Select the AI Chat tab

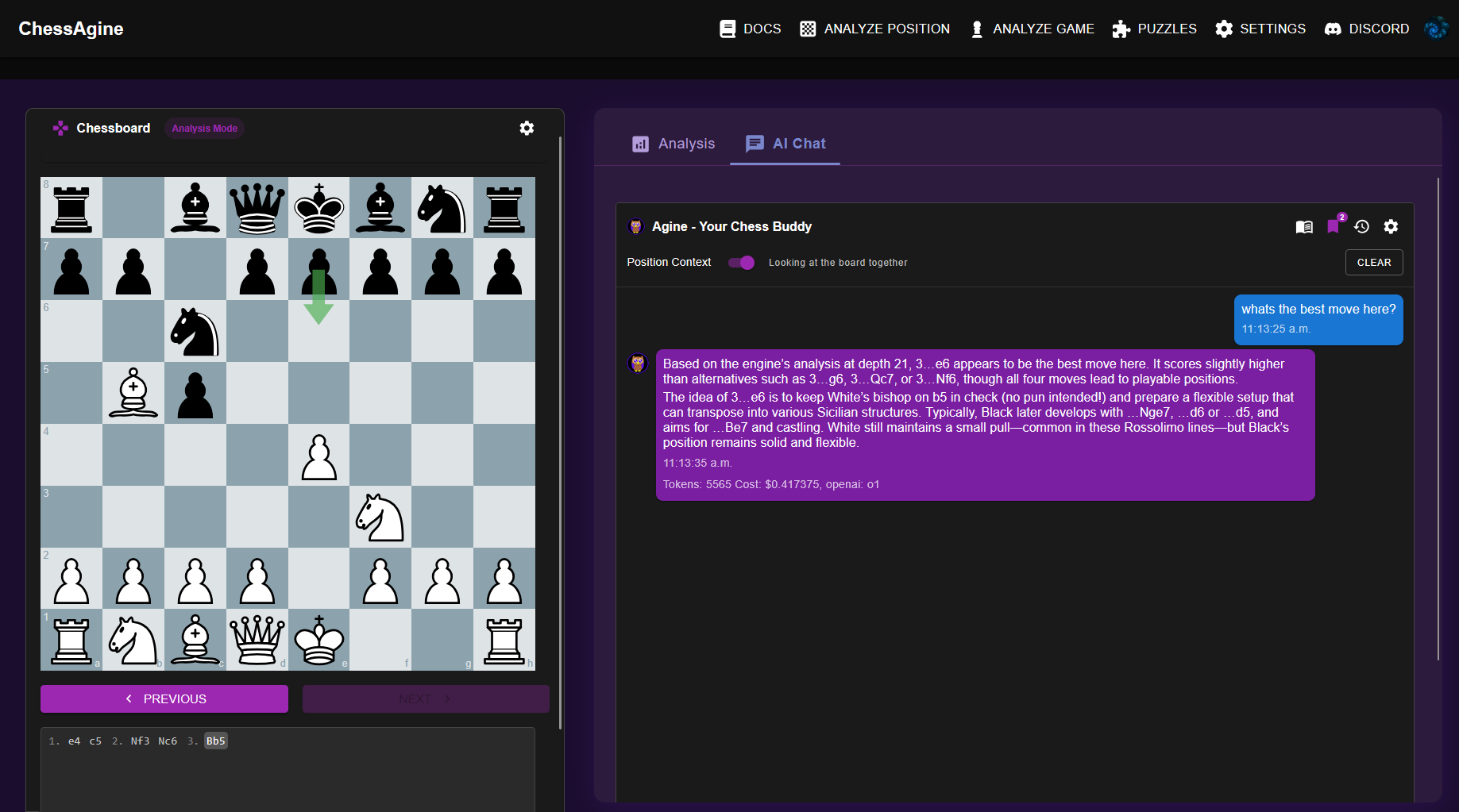(x=785, y=144)
